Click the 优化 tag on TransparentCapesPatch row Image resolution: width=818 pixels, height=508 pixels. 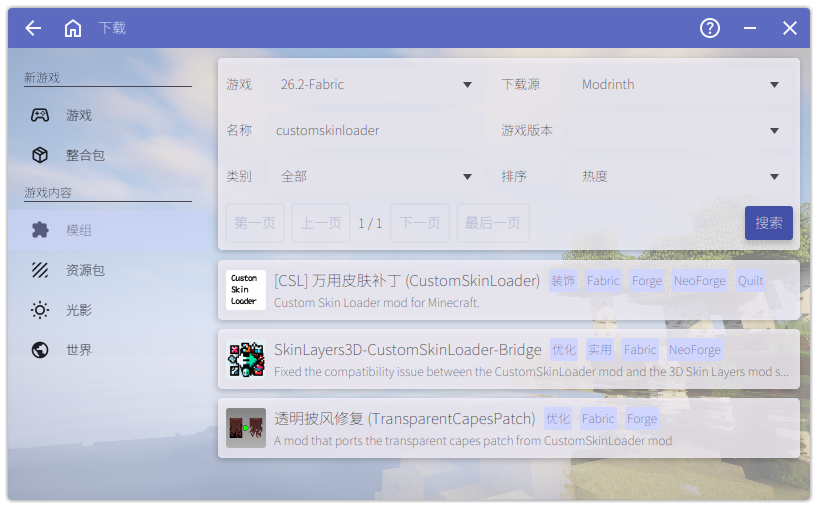click(x=558, y=418)
